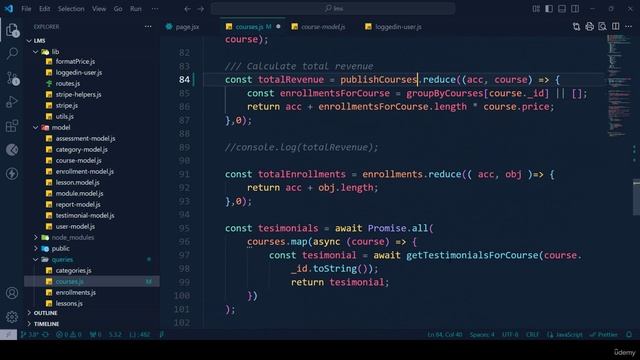Open the remote window indicator in status bar
This screenshot has width=640, height=360.
click(x=8, y=334)
